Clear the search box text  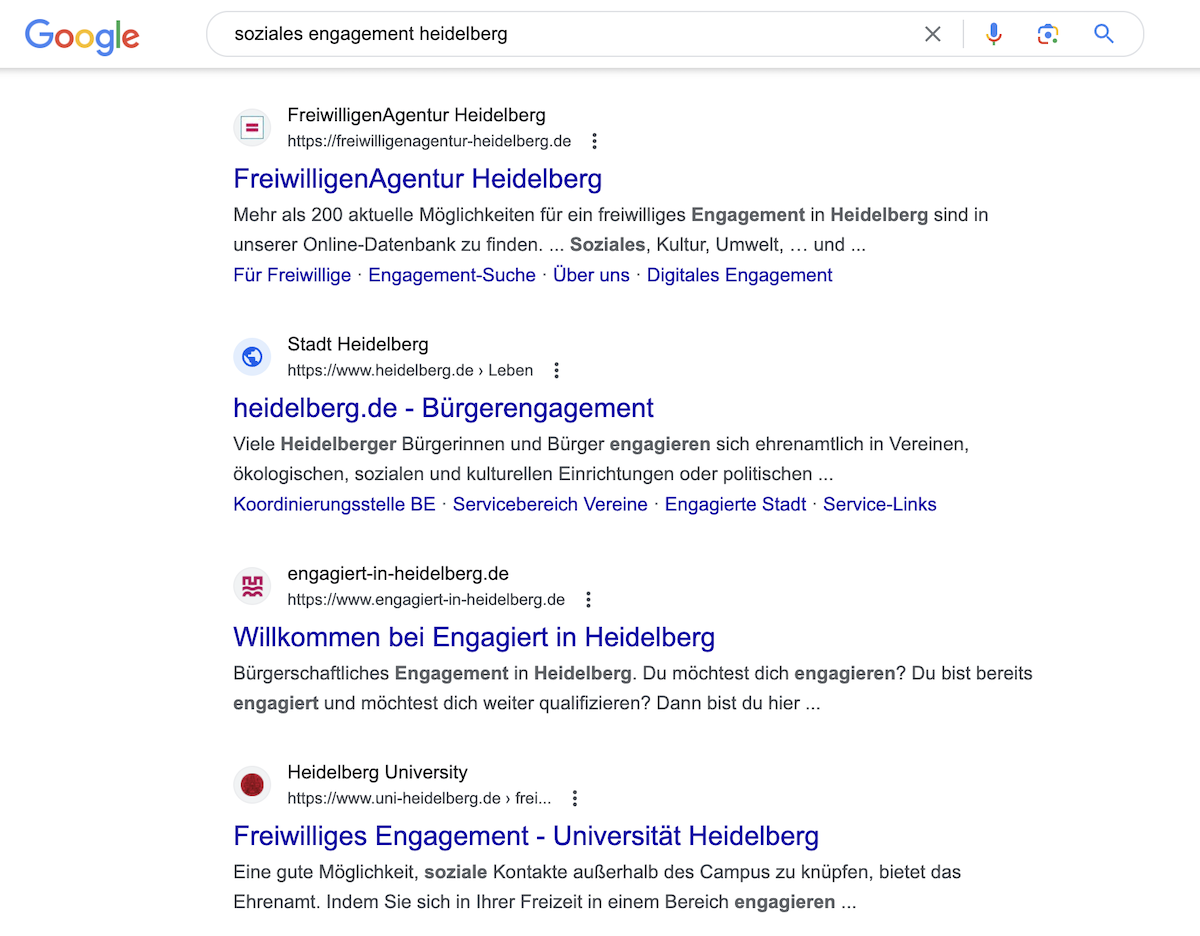[932, 34]
